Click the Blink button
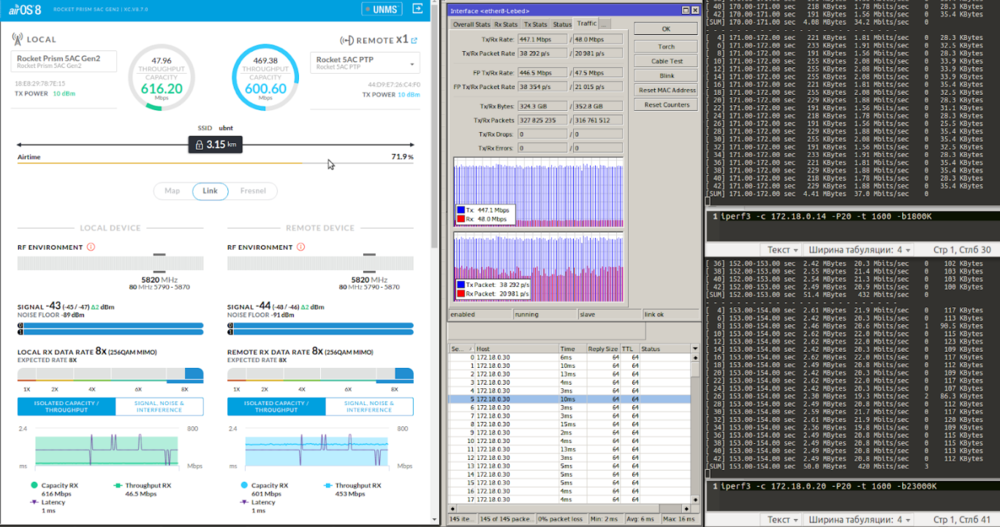The height and width of the screenshot is (527, 1000). click(x=666, y=76)
